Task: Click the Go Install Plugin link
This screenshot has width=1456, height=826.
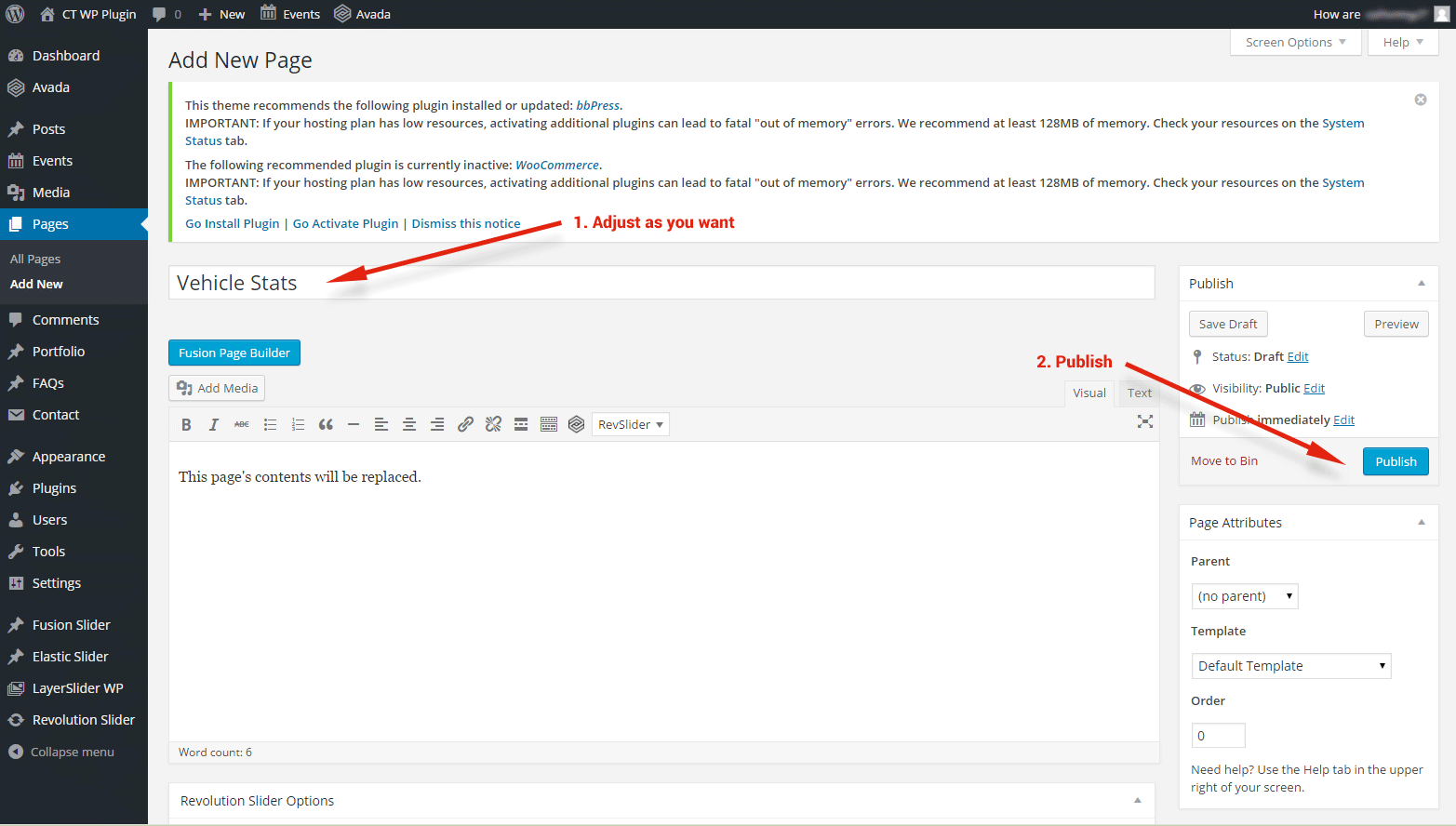Action: click(x=232, y=223)
